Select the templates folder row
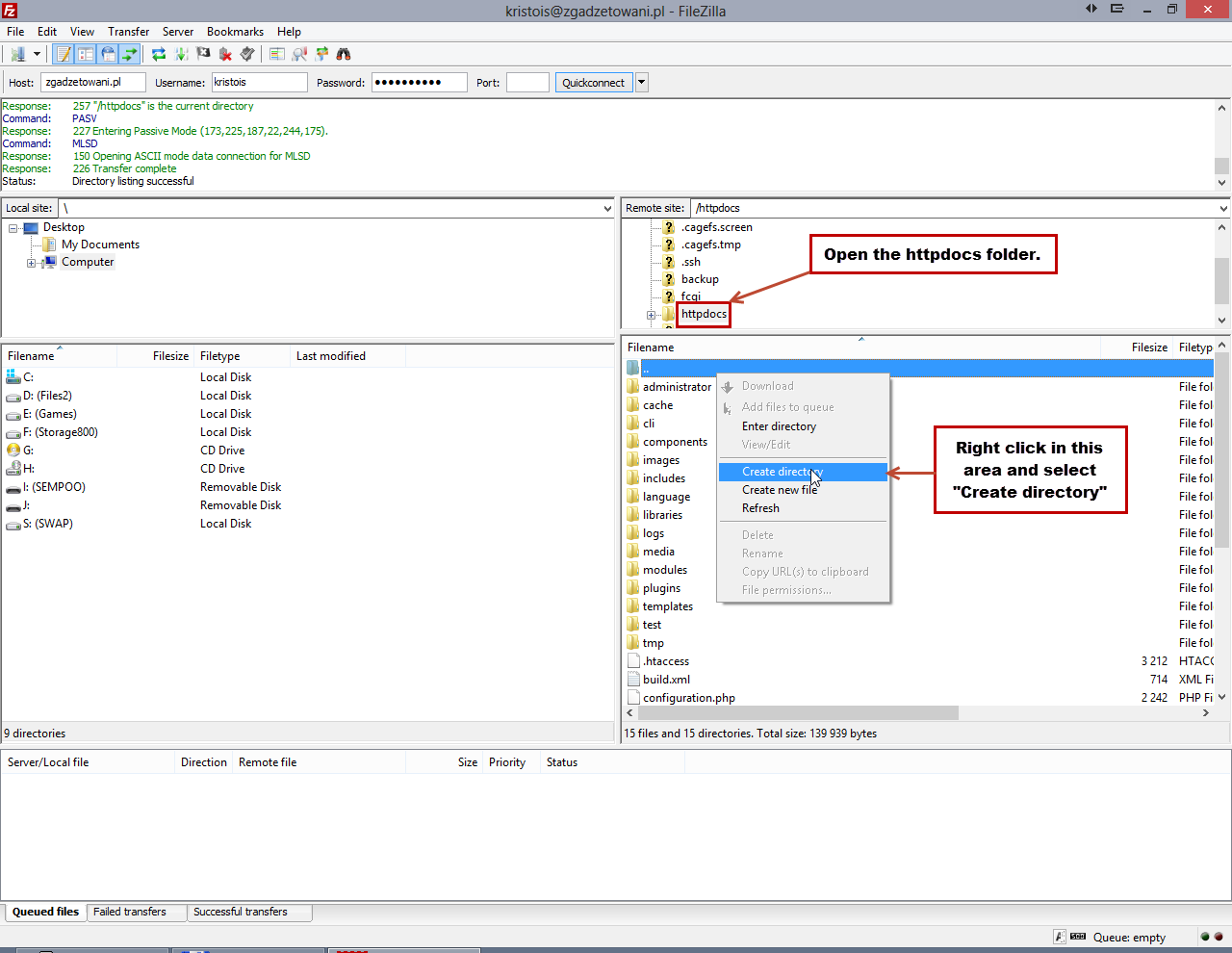This screenshot has width=1232, height=953. click(659, 606)
